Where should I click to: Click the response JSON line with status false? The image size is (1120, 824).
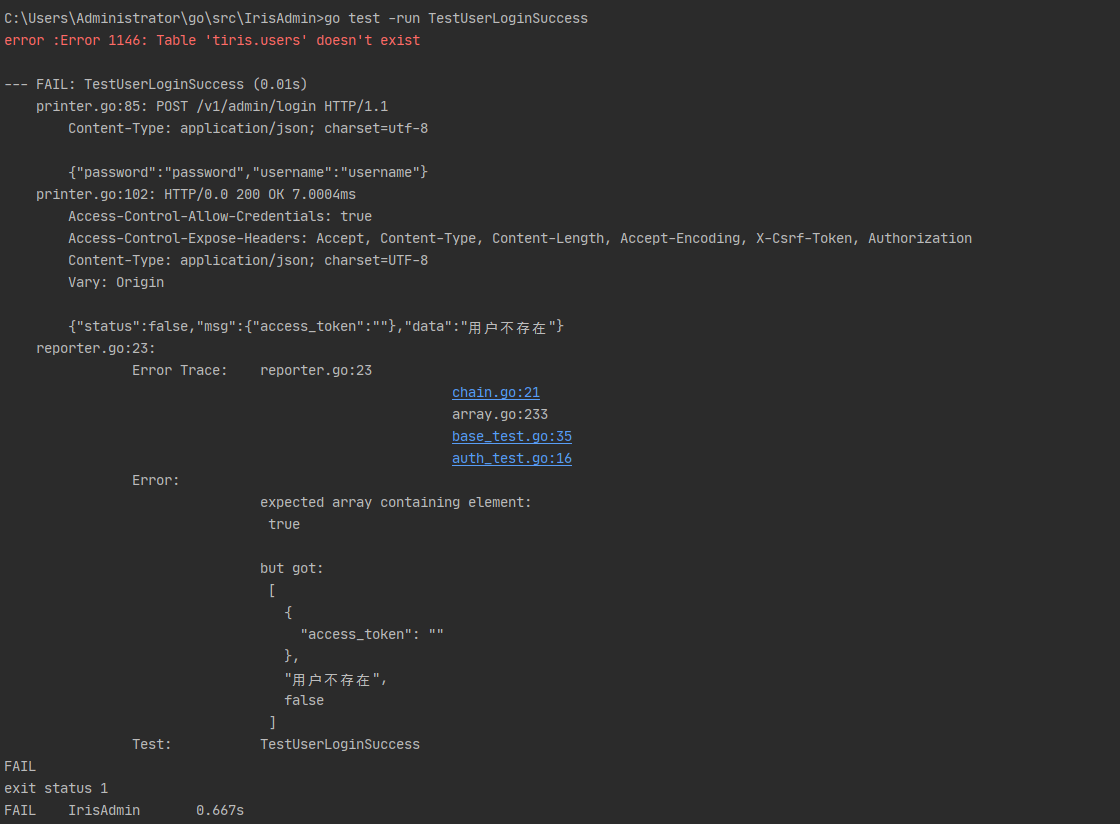pyautogui.click(x=316, y=327)
